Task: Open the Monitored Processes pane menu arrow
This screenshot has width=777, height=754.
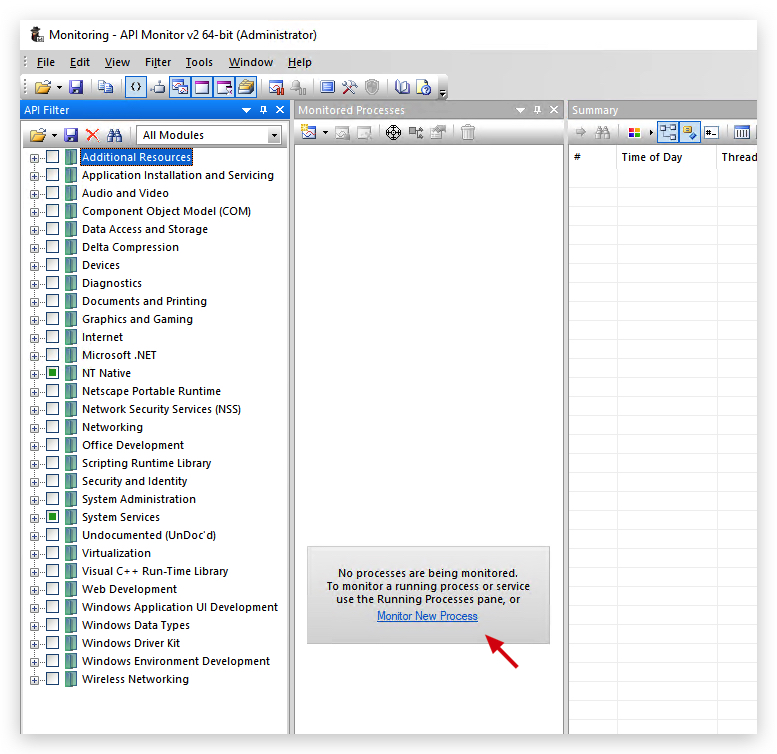Action: click(520, 110)
